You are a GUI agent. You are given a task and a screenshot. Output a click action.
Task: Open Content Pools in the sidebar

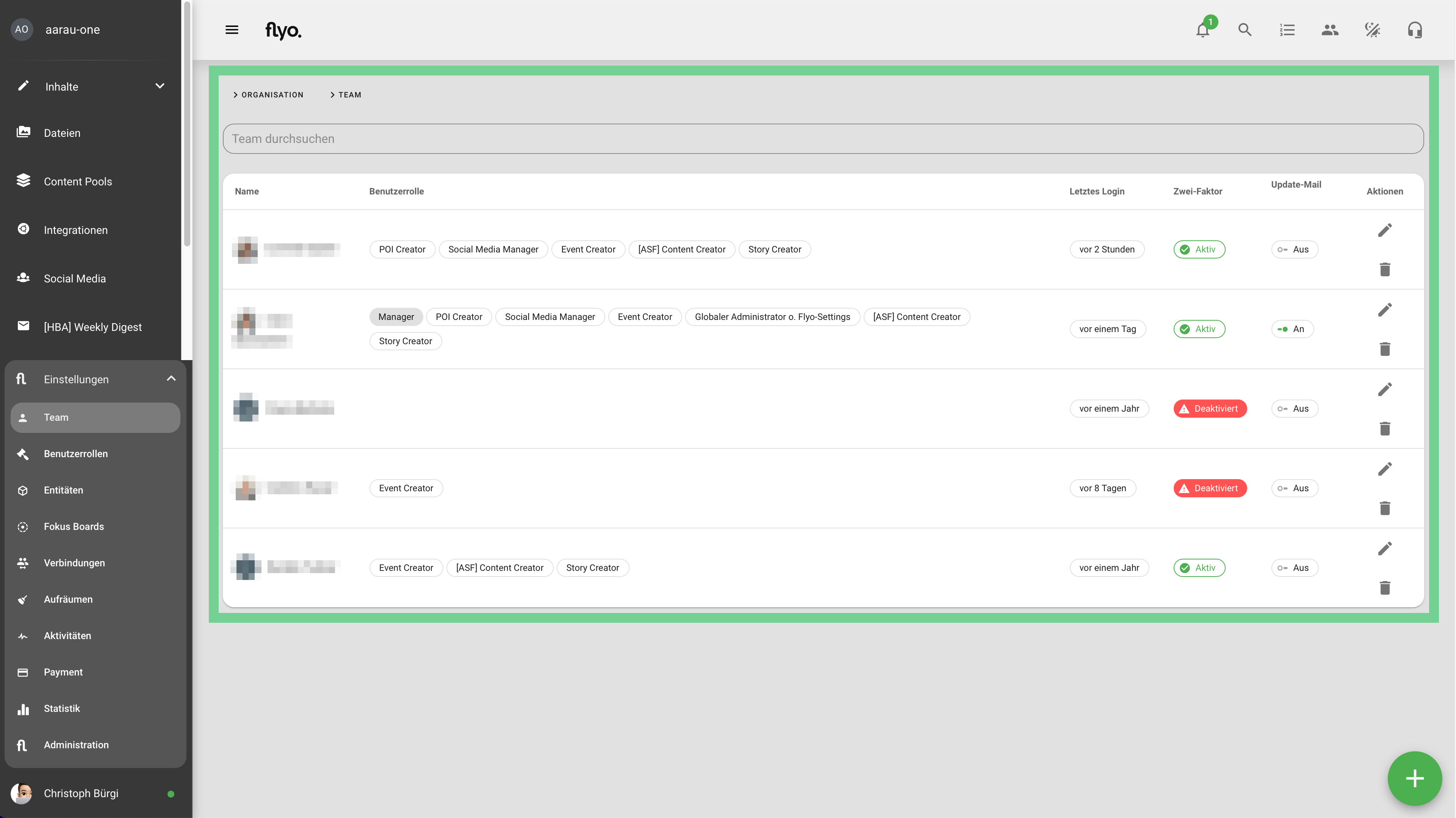(x=78, y=182)
